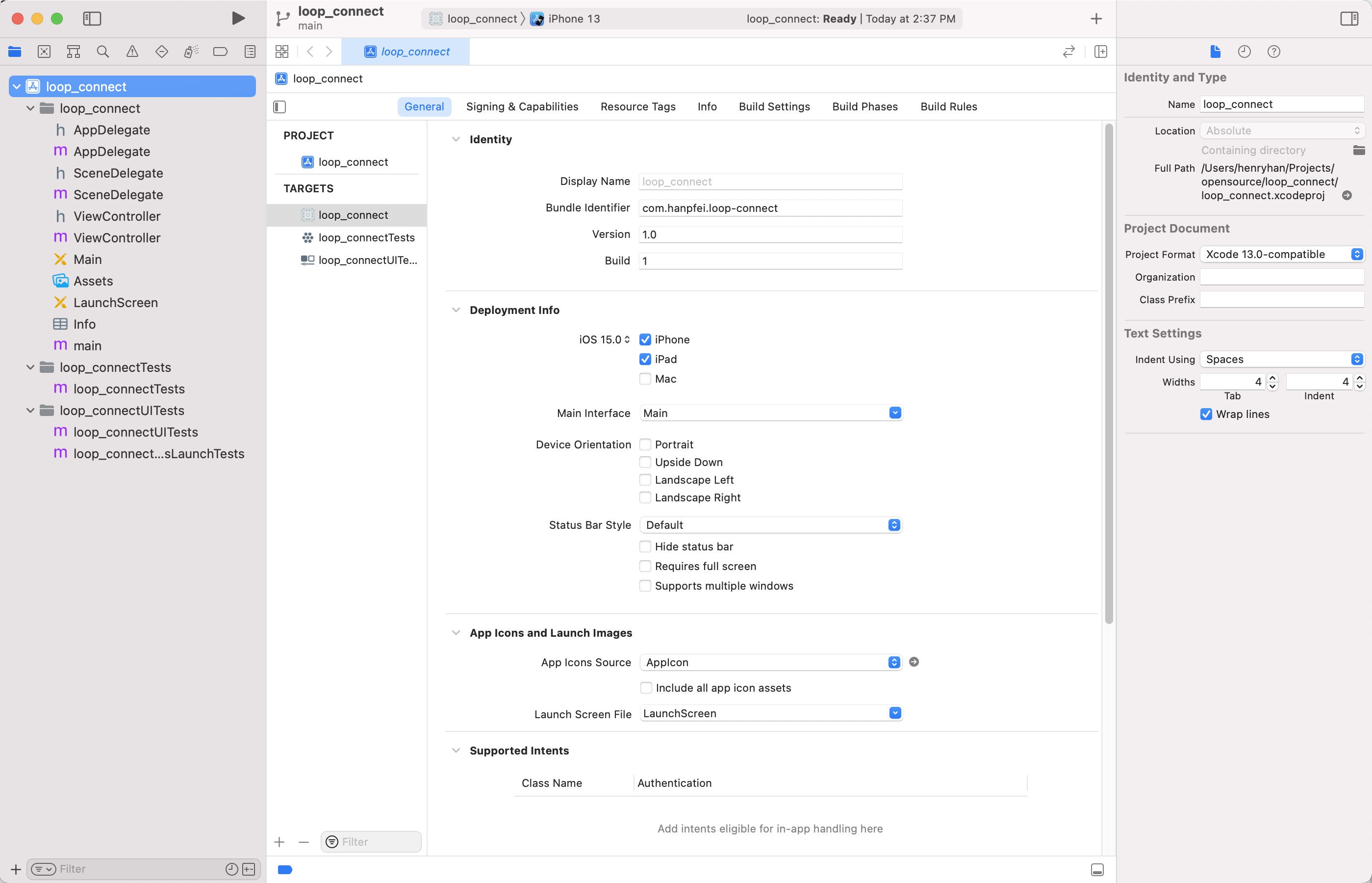The height and width of the screenshot is (883, 1372).
Task: Enable Portrait device orientation
Action: (645, 444)
